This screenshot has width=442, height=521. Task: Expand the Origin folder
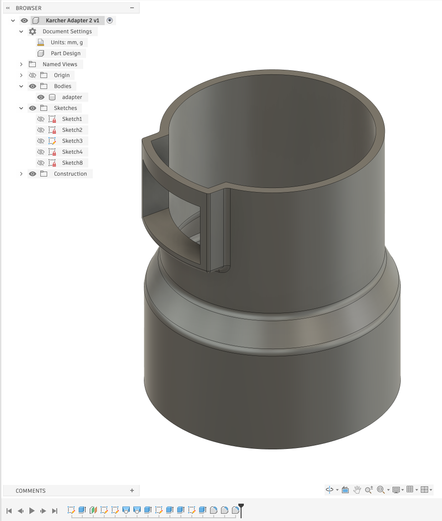(21, 75)
